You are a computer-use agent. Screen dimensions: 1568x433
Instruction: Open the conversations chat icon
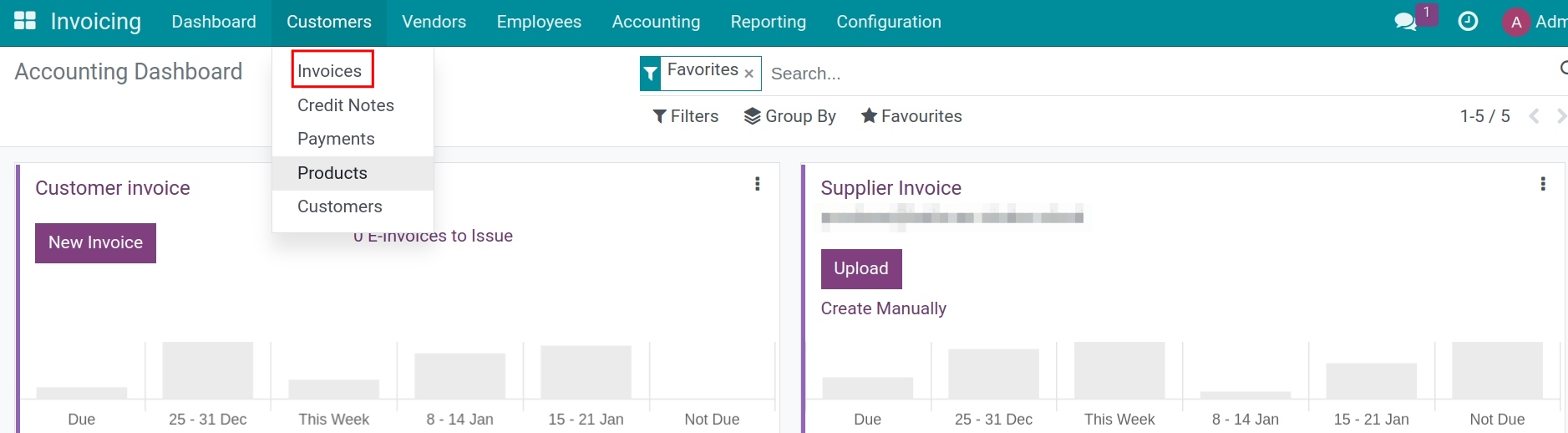pos(1405,22)
